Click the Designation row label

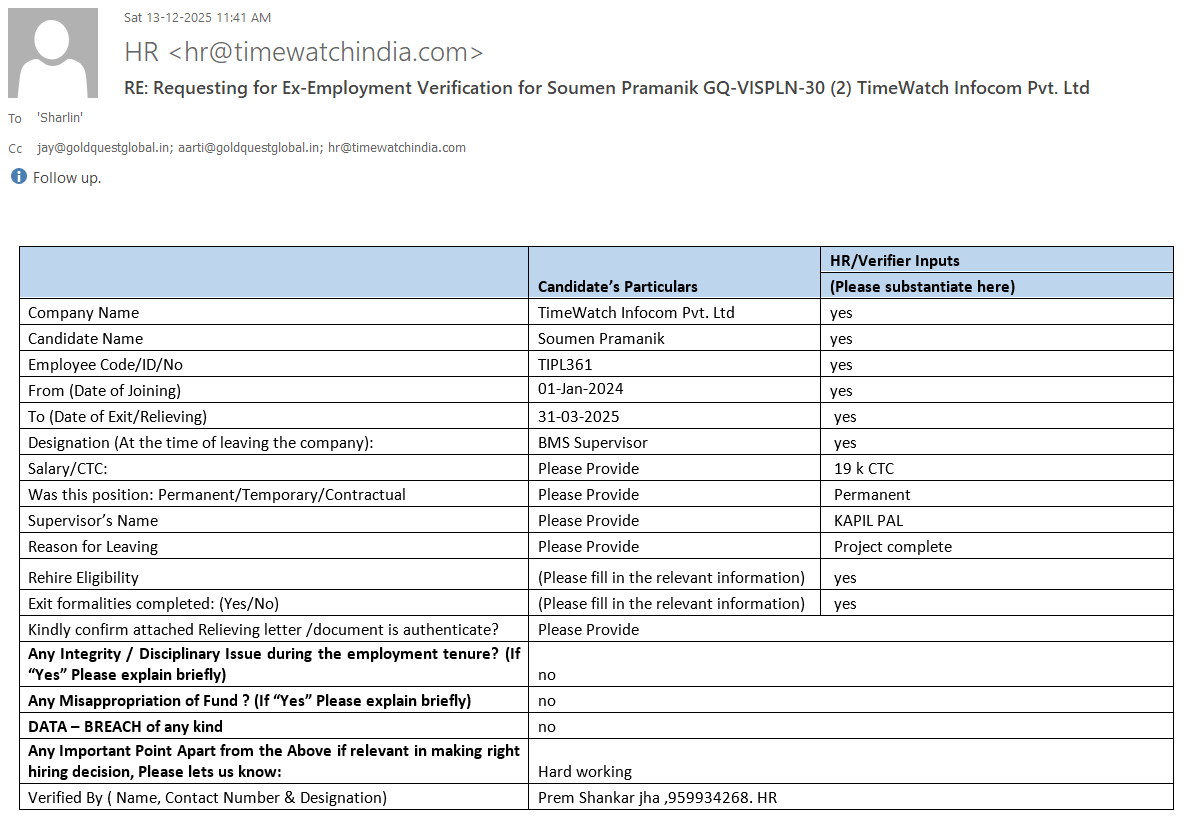tap(201, 443)
